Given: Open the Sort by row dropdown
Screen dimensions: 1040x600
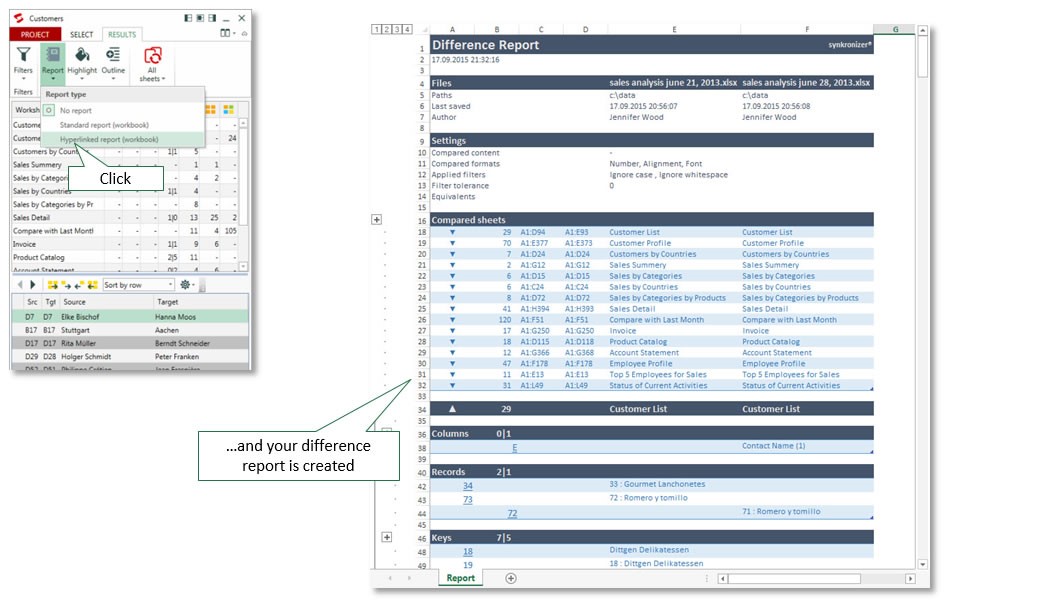Looking at the screenshot, I should pyautogui.click(x=139, y=284).
